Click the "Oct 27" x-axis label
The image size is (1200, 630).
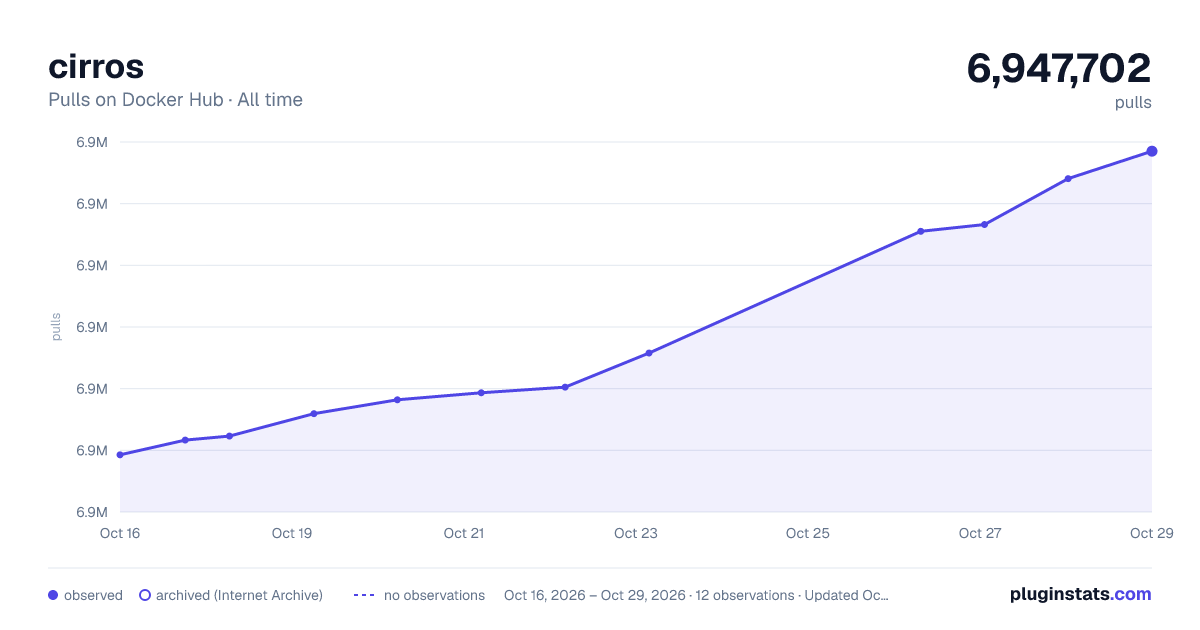980,533
